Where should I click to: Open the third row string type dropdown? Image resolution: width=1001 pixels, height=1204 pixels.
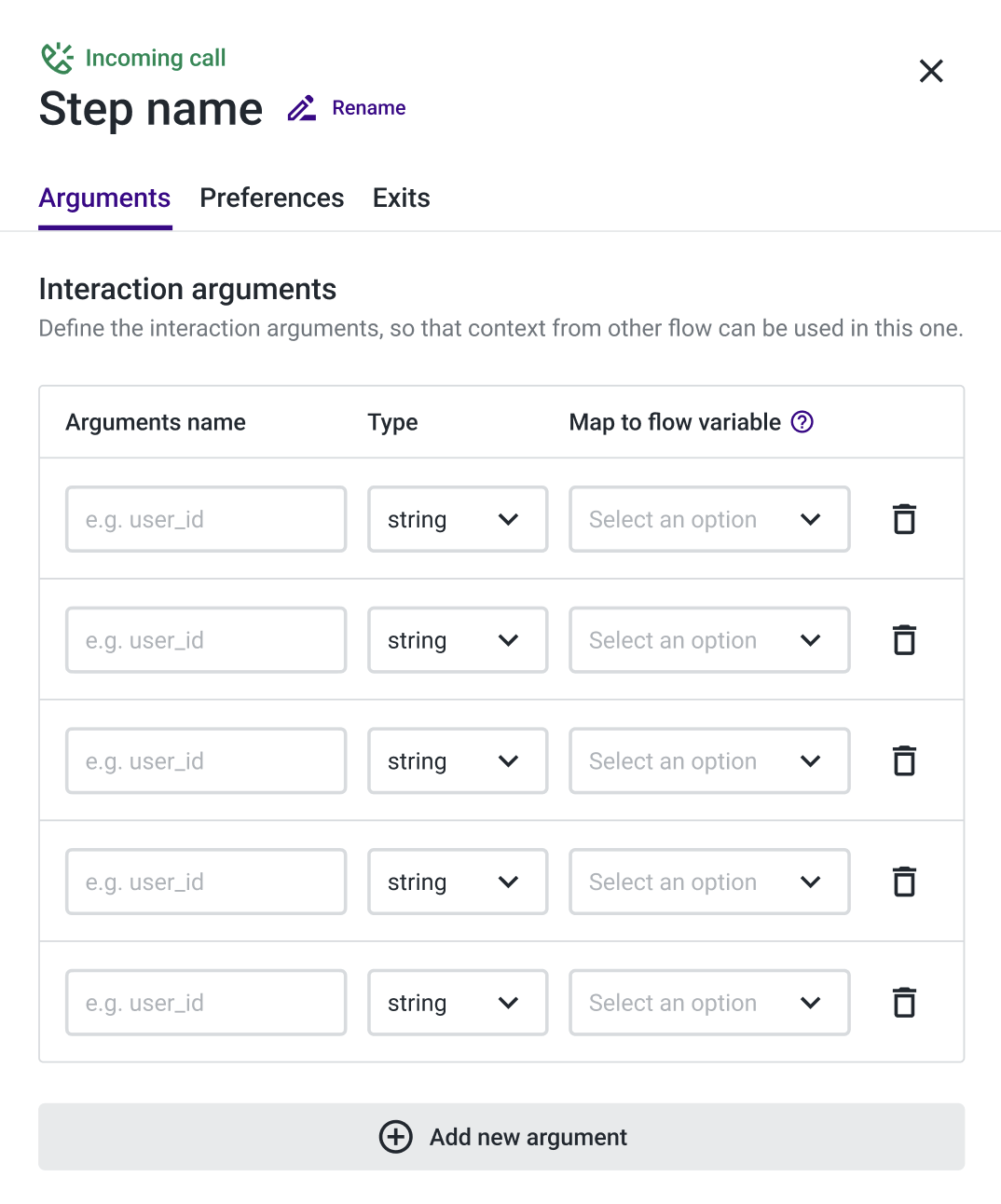[x=458, y=760]
